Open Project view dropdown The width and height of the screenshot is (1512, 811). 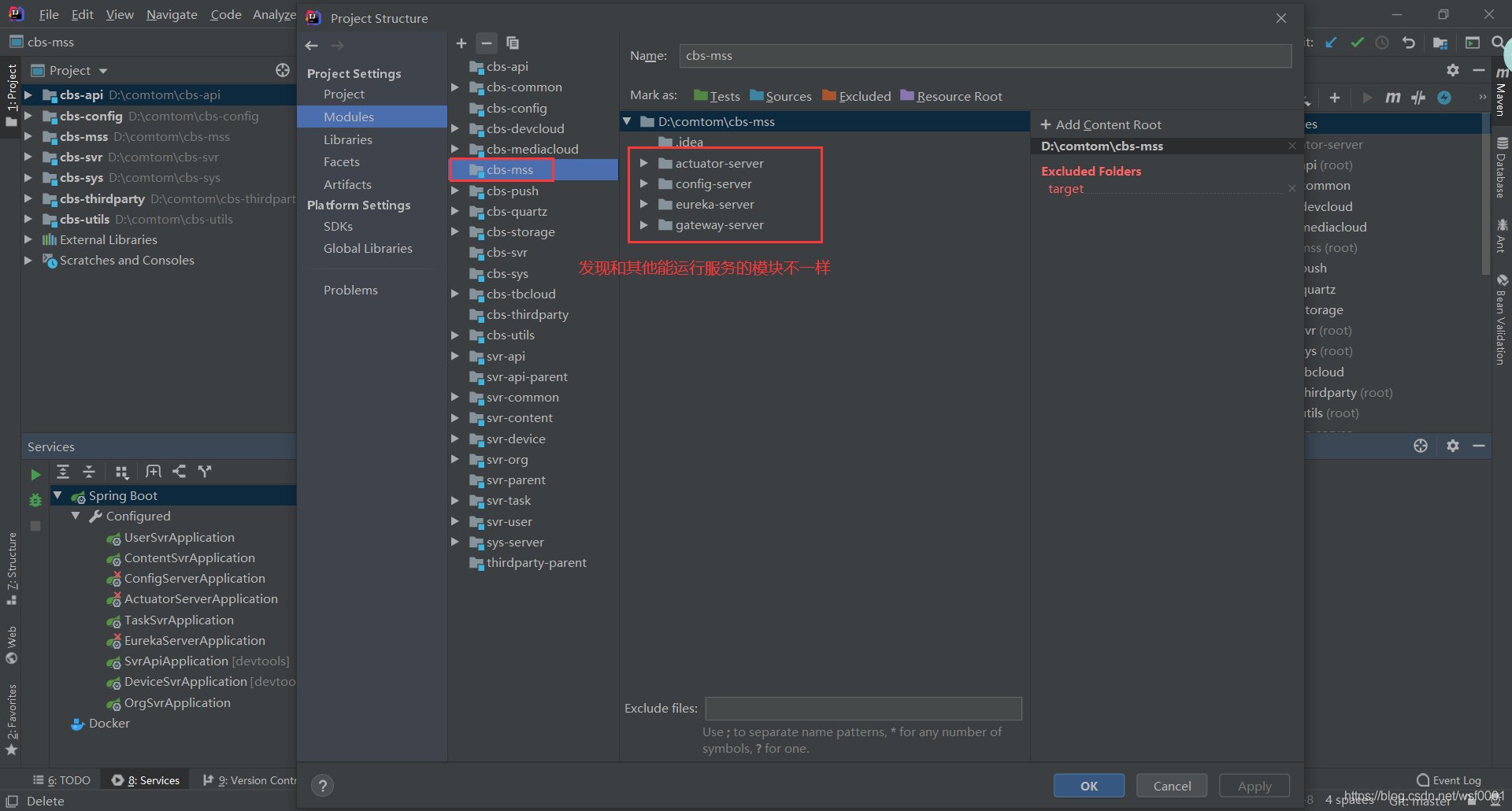[103, 71]
